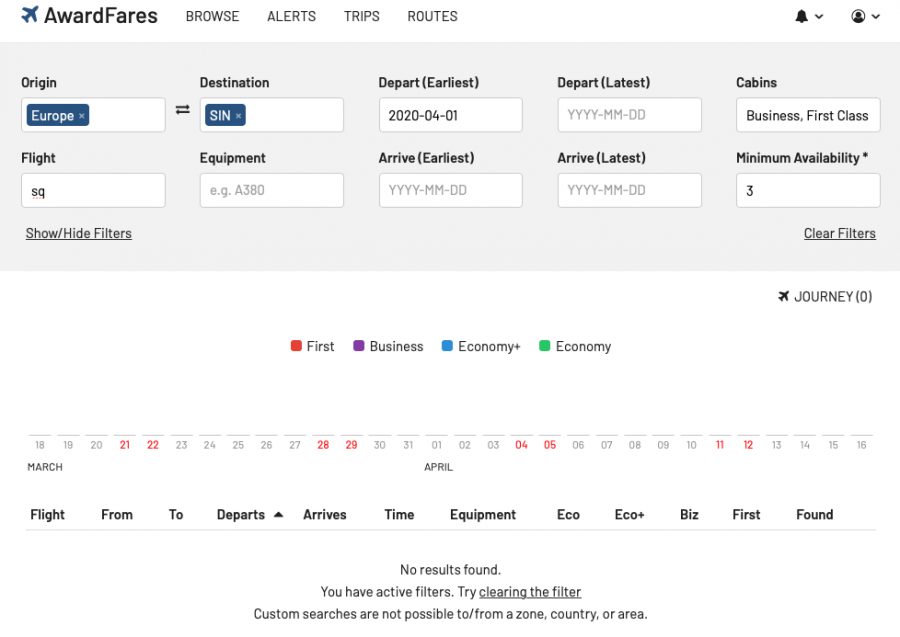Toggle Business class legend filter
The width and height of the screenshot is (900, 637).
(x=388, y=346)
